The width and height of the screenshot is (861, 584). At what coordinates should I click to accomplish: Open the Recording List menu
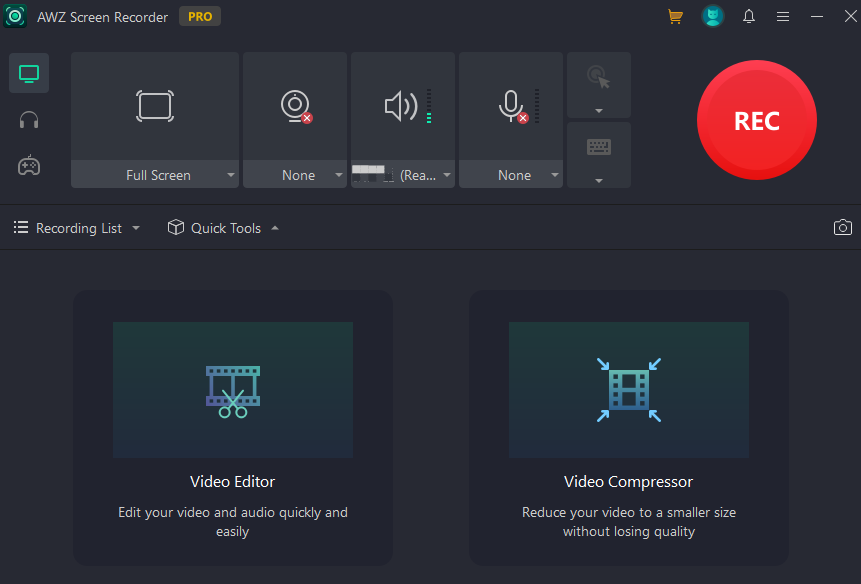tap(76, 228)
